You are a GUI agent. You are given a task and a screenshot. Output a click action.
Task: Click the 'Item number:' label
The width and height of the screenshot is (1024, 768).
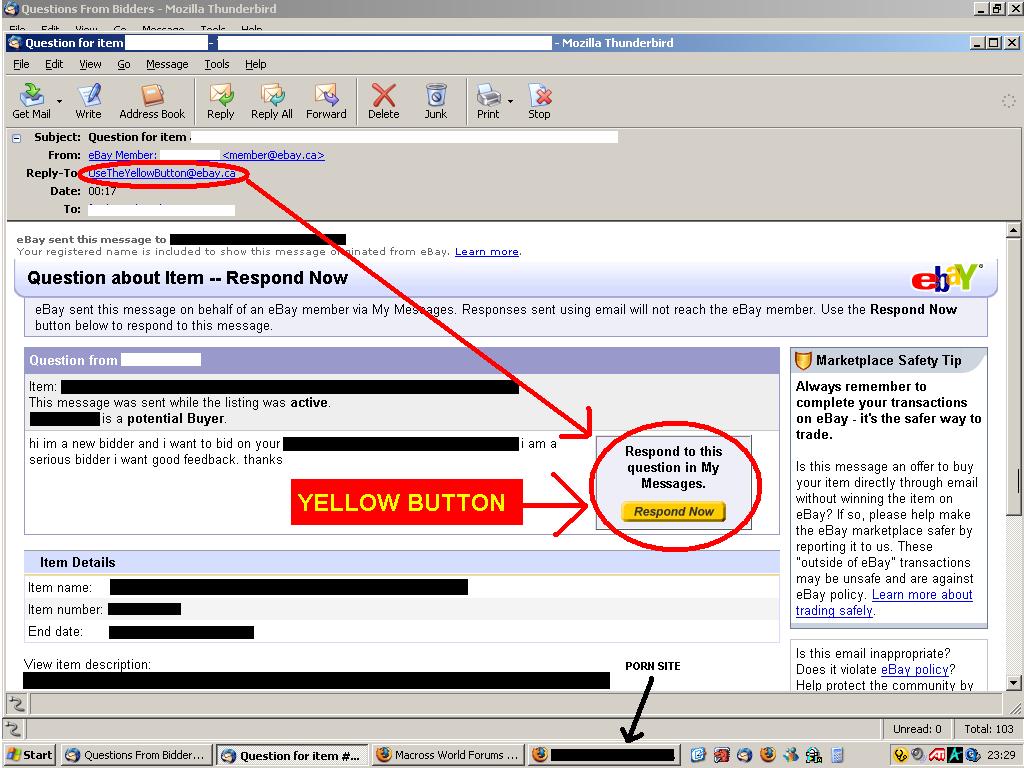pos(65,609)
